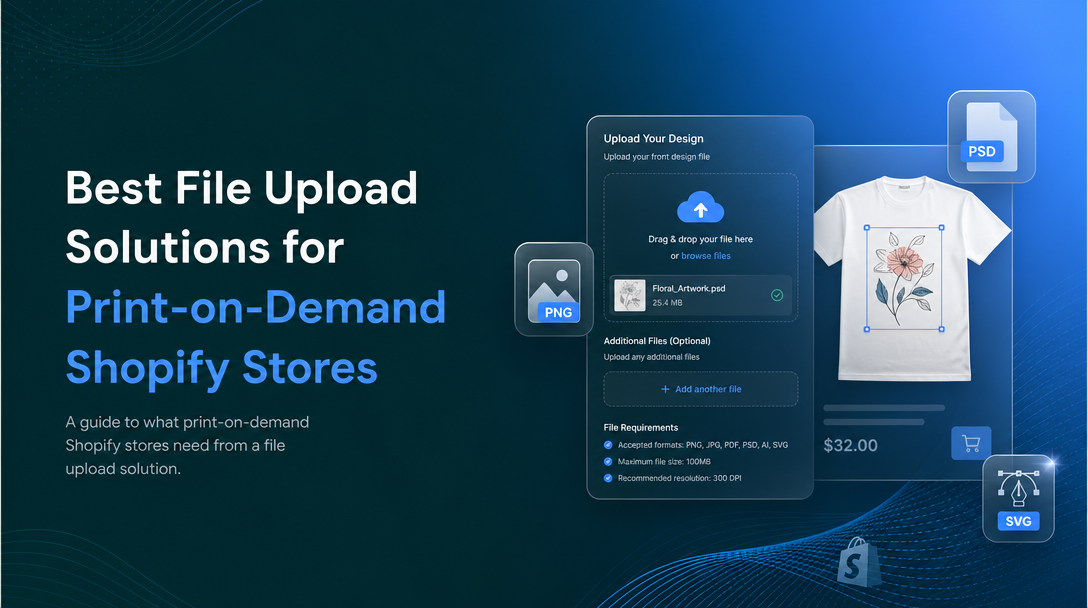
Task: Open the Floral_Artwork.psd thumbnail preview
Action: 629,295
